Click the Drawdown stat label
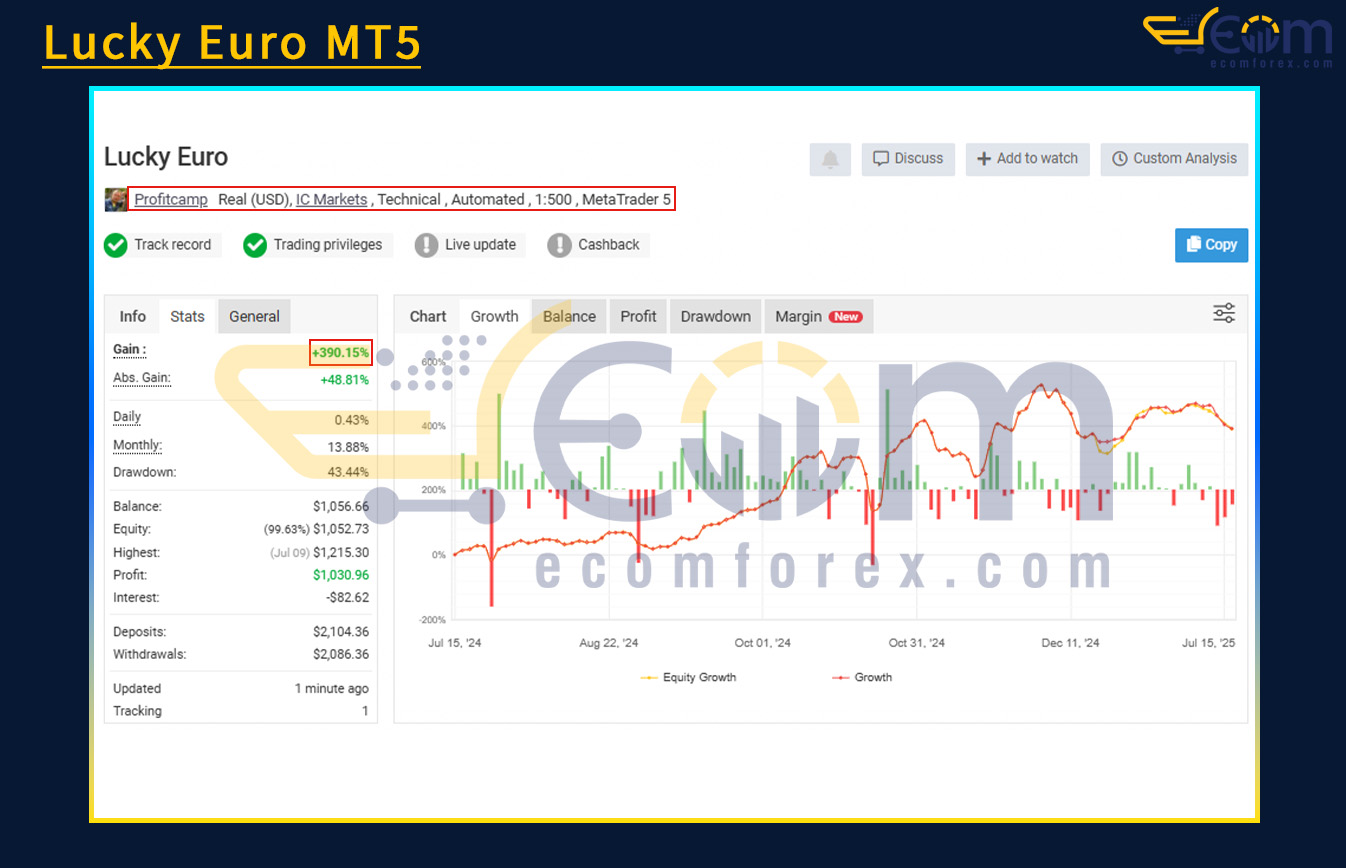1346x868 pixels. coord(145,472)
